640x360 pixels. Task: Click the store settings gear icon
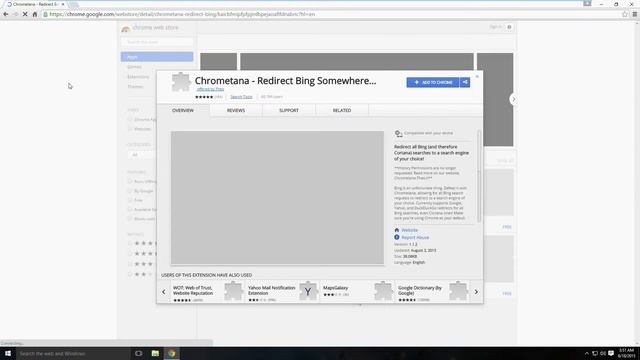509,27
